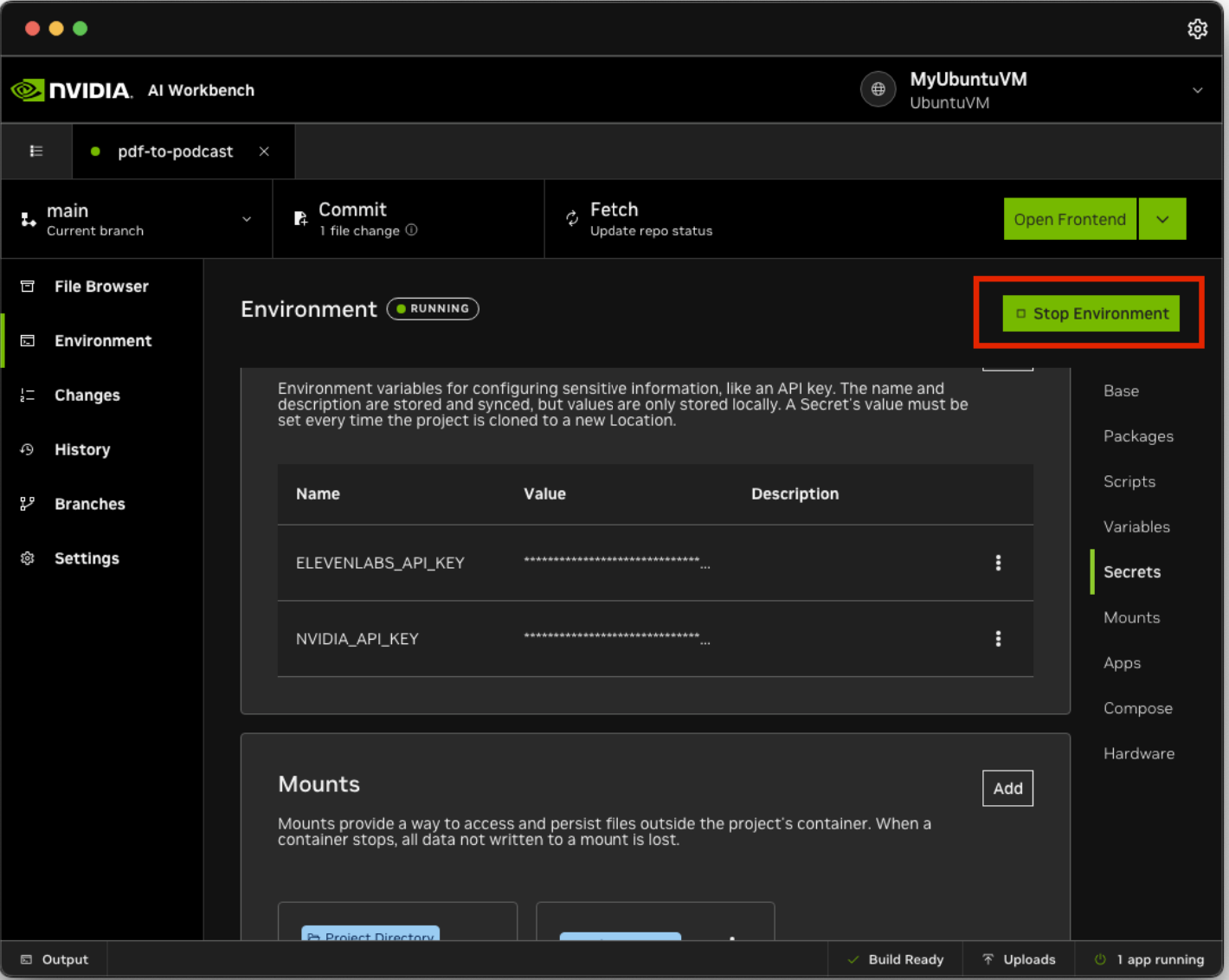Go to the History section

point(82,450)
